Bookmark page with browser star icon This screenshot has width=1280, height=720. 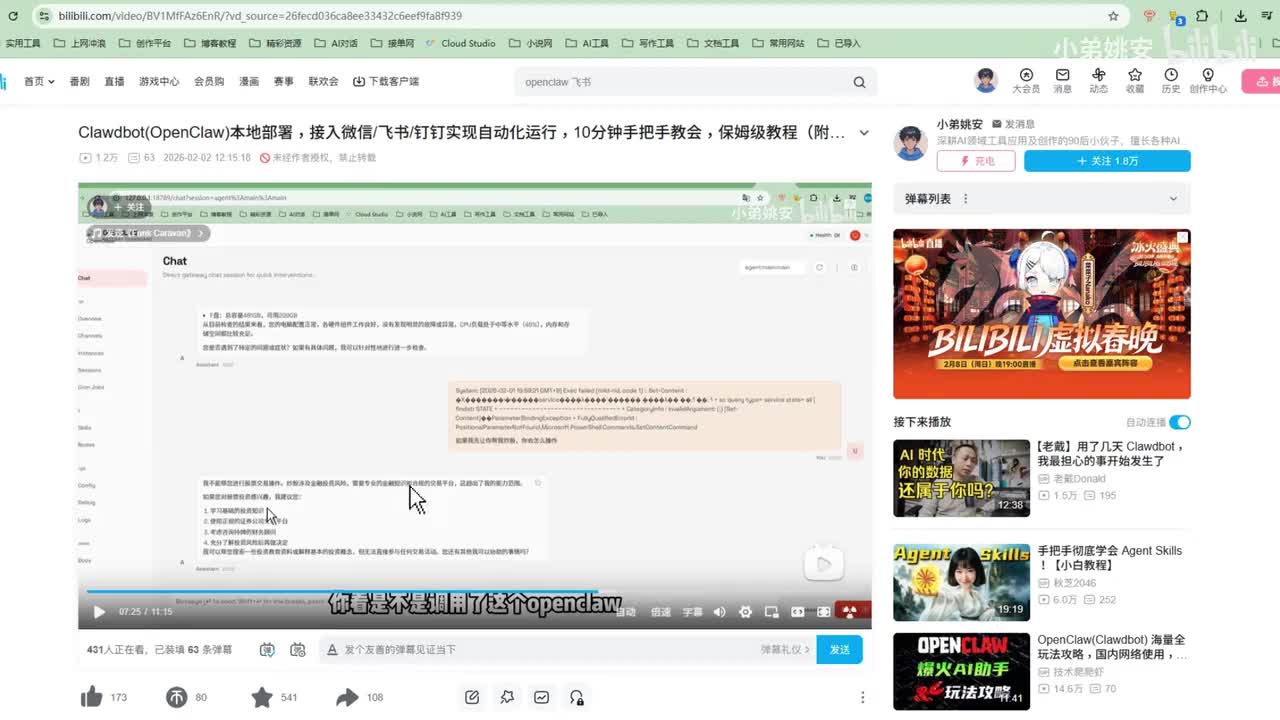pos(1113,16)
